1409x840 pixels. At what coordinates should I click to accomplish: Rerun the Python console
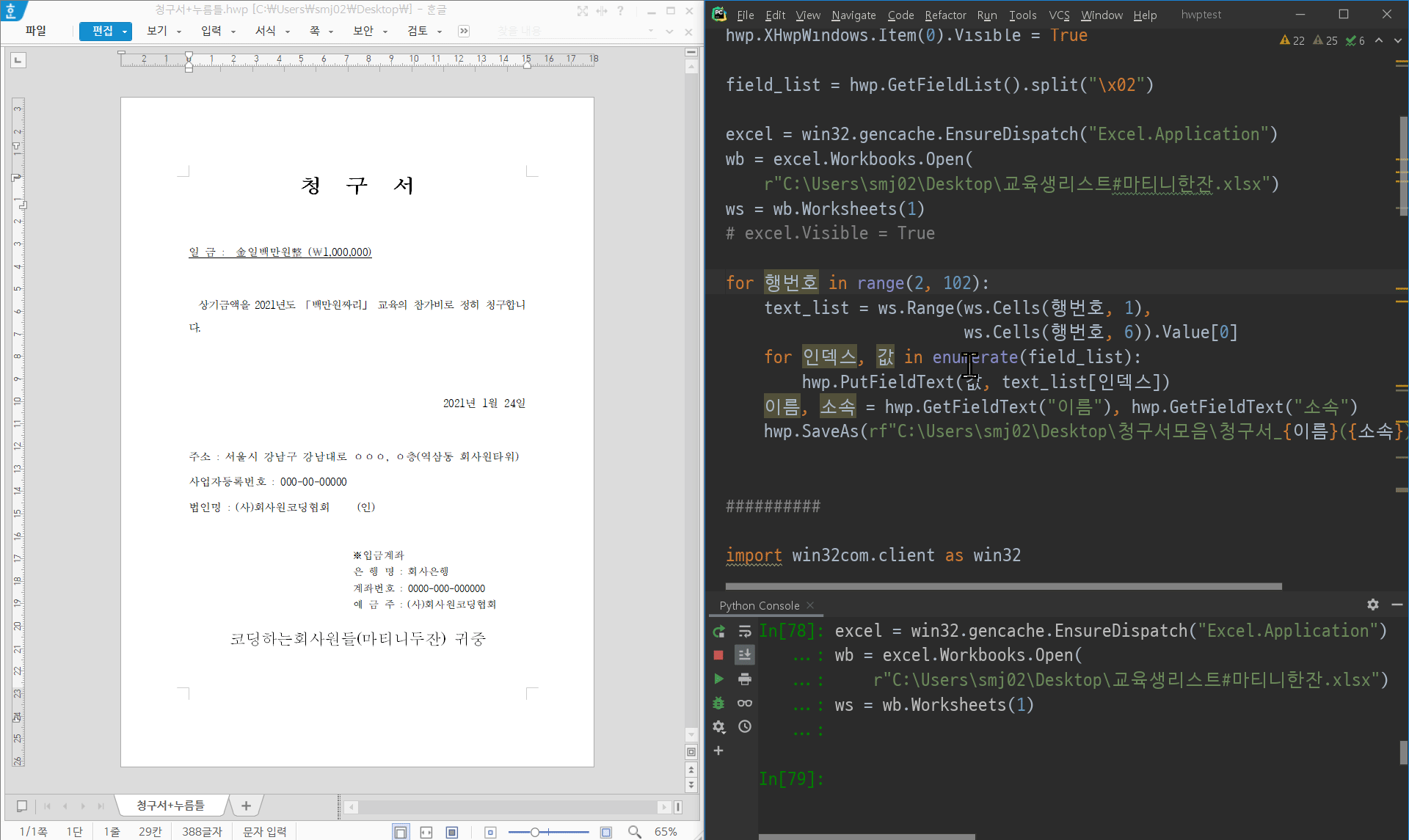pos(718,631)
